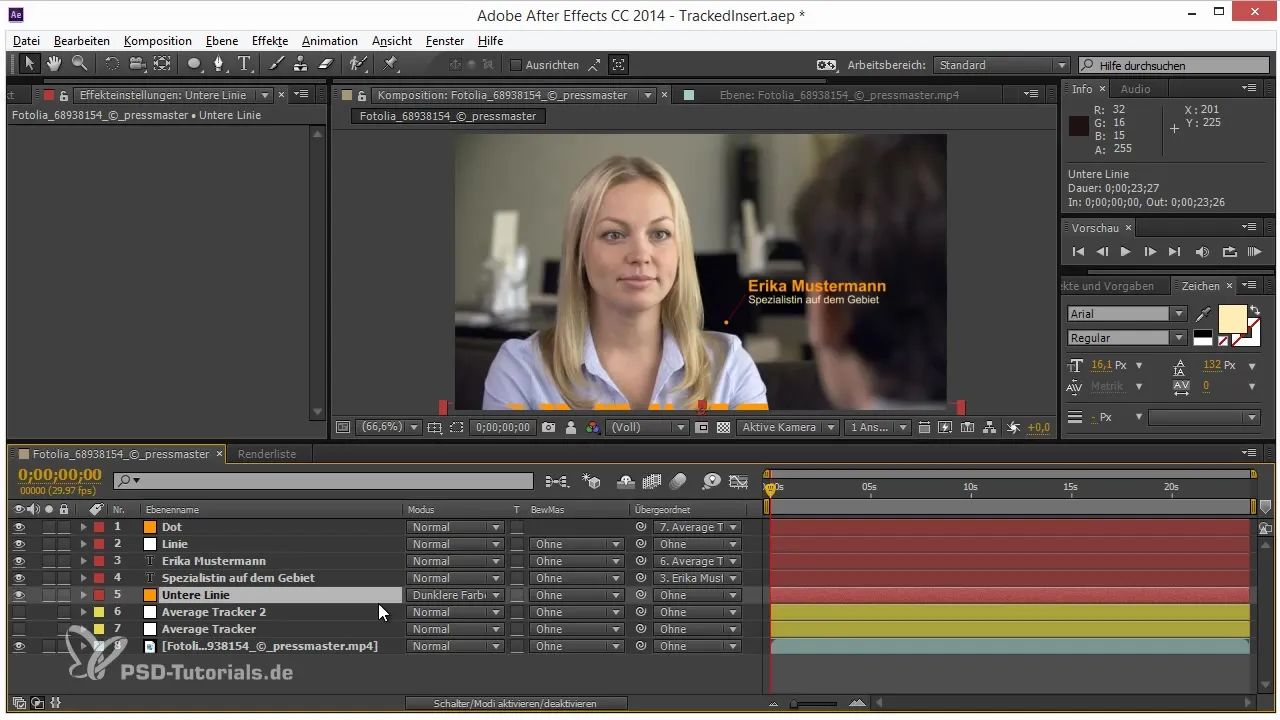Select the Ellipse shape tool
The height and width of the screenshot is (720, 1280).
(x=194, y=64)
